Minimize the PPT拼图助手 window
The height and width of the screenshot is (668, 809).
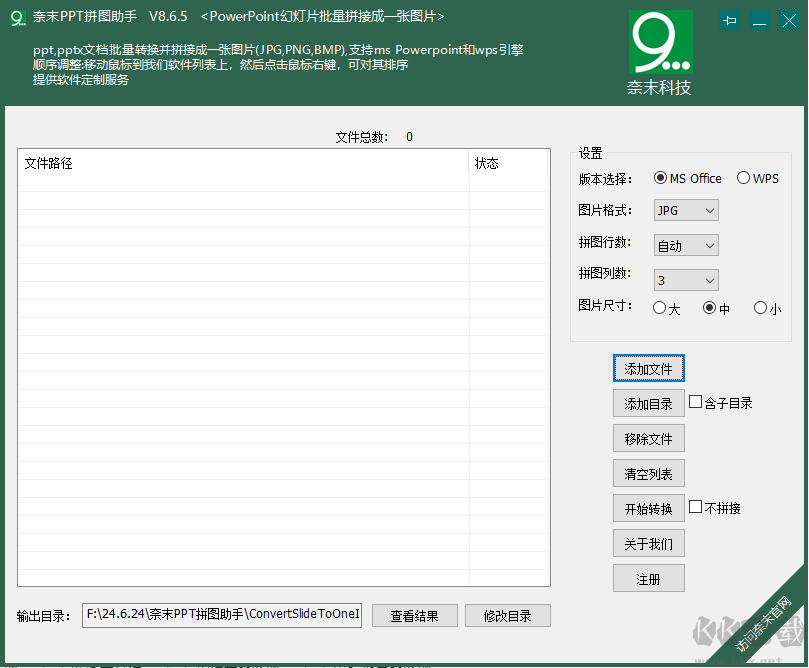759,21
